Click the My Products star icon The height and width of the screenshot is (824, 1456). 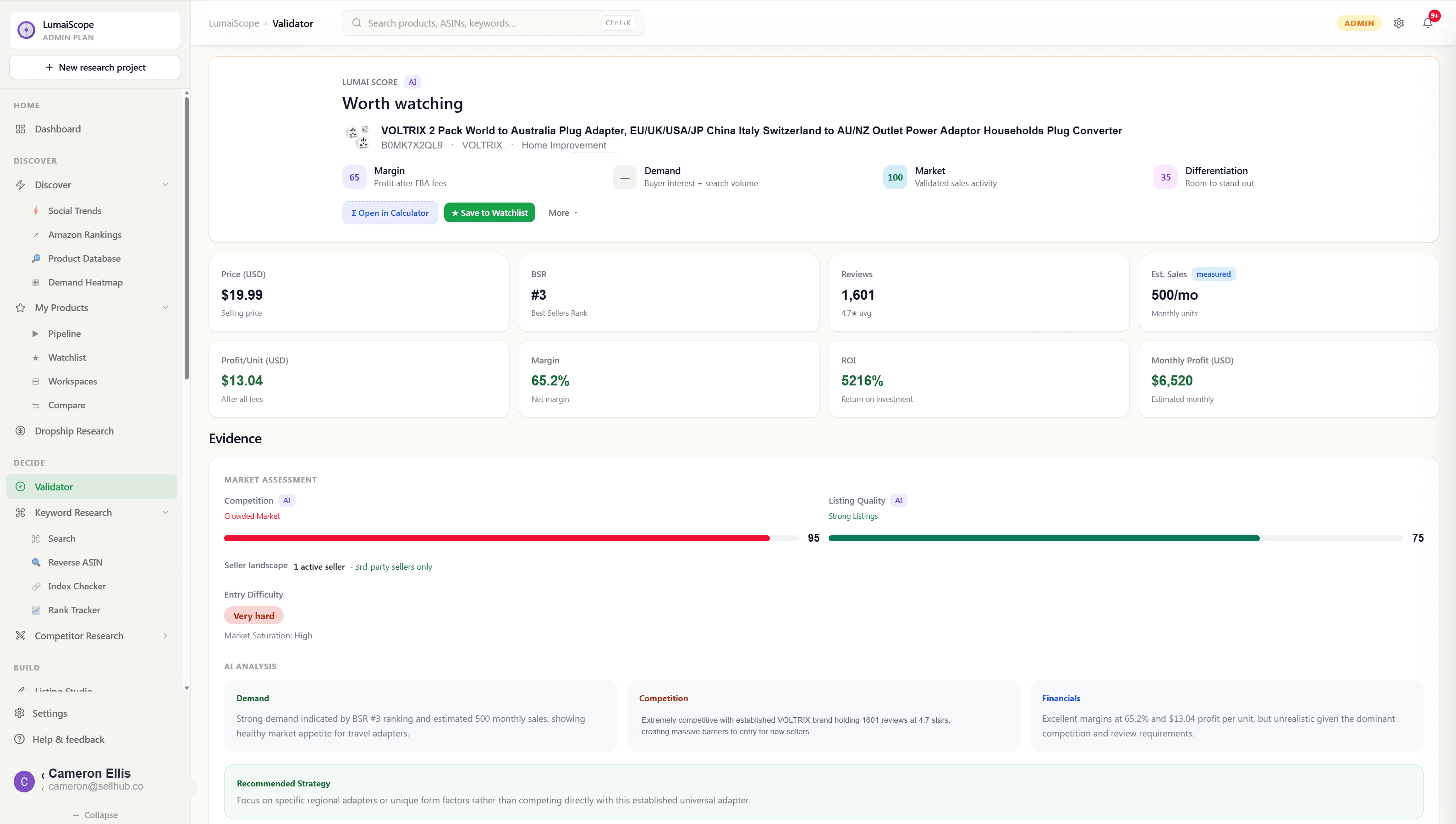click(x=20, y=308)
